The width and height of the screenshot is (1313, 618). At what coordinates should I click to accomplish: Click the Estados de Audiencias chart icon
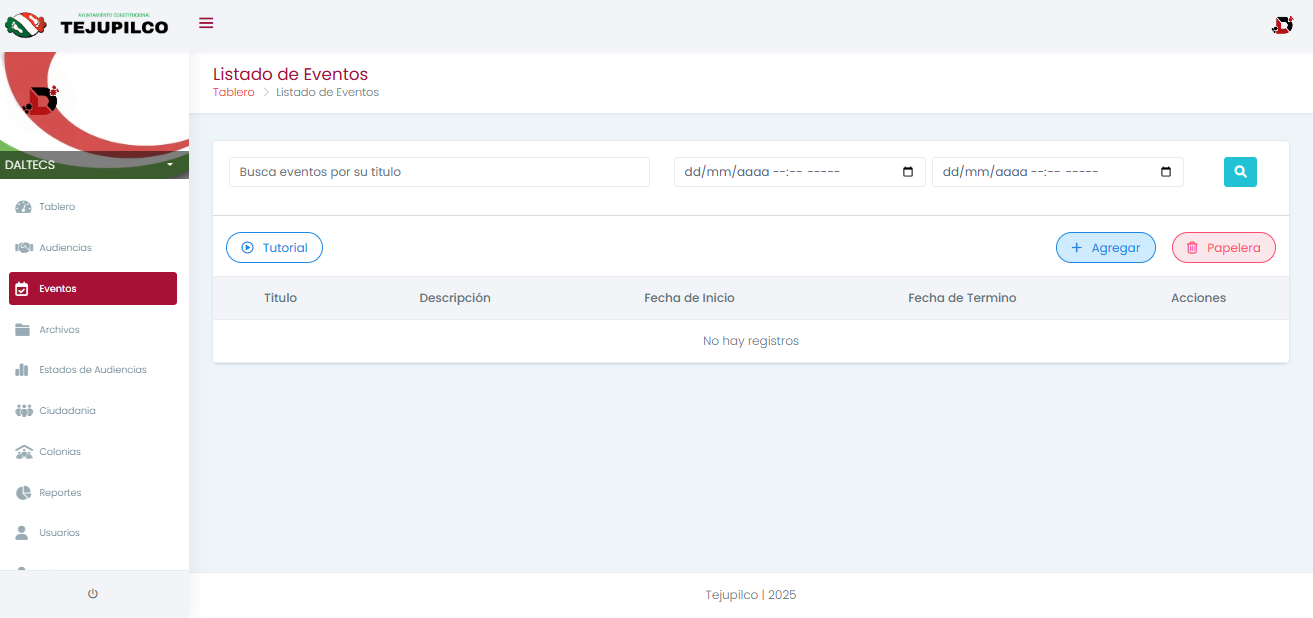tap(23, 370)
